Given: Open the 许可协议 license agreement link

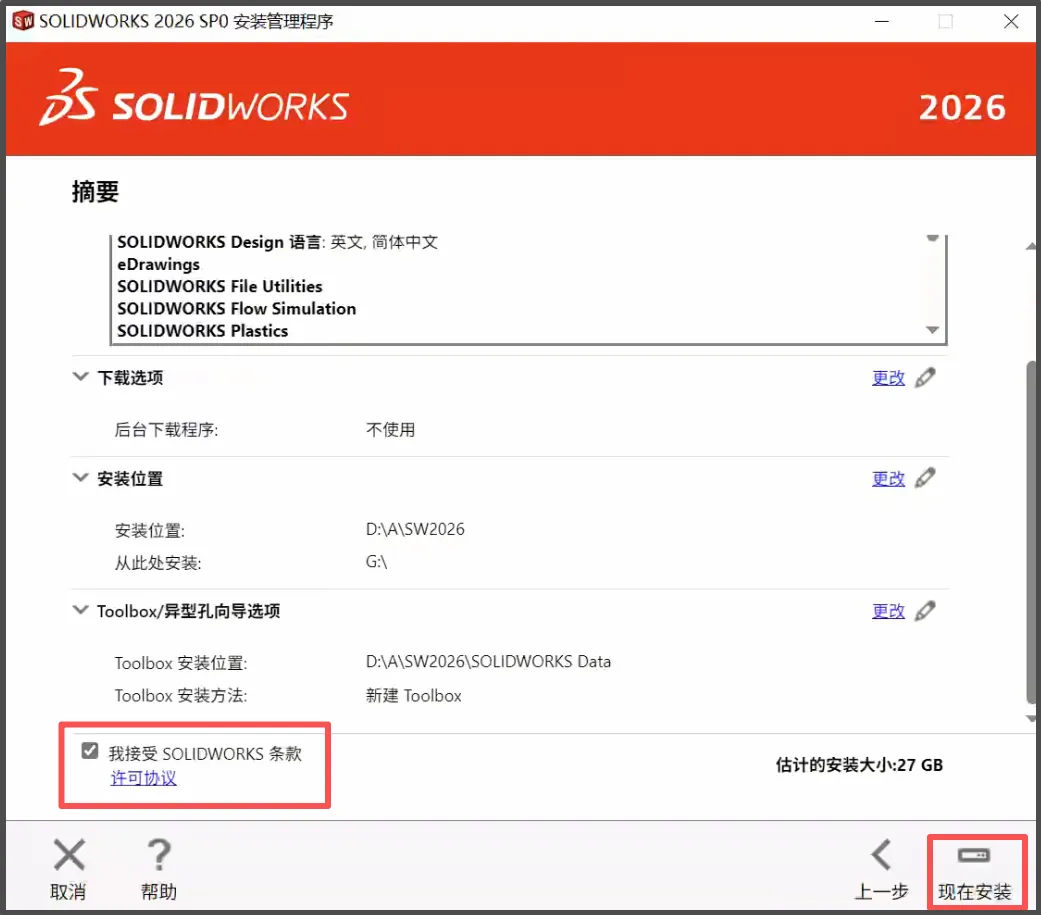Looking at the screenshot, I should pyautogui.click(x=143, y=778).
